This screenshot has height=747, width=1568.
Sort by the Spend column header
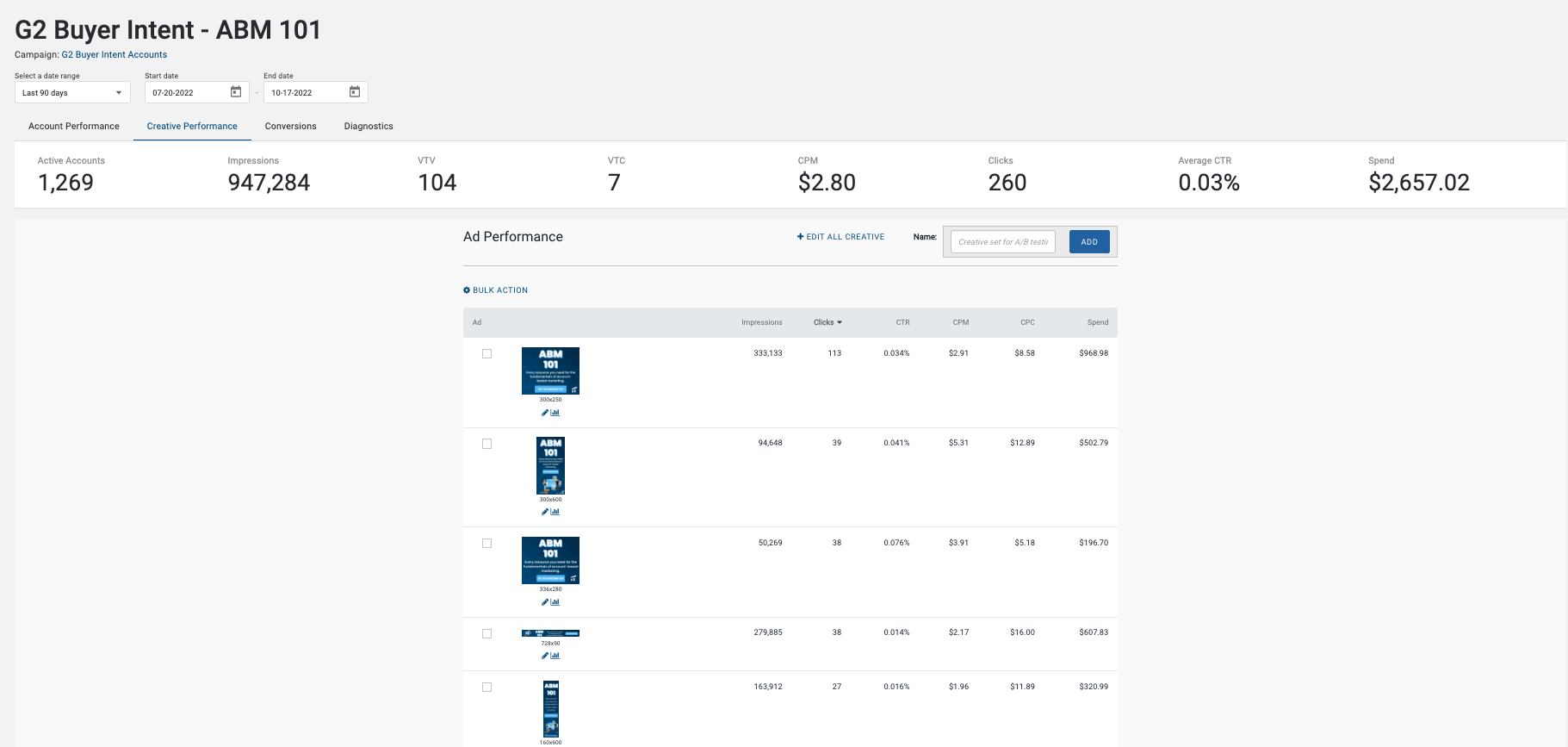1098,322
